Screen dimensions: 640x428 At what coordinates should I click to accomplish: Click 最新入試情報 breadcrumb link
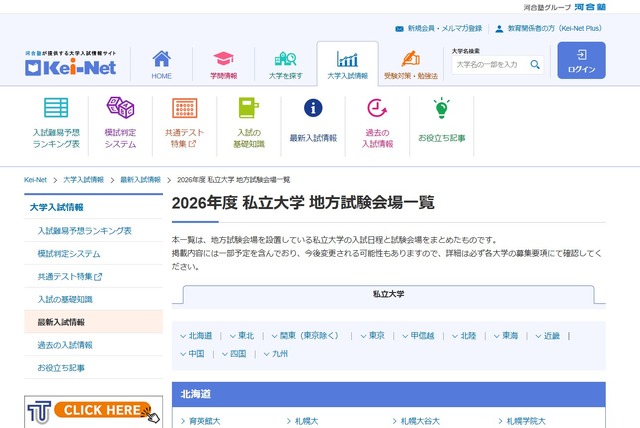tap(140, 180)
